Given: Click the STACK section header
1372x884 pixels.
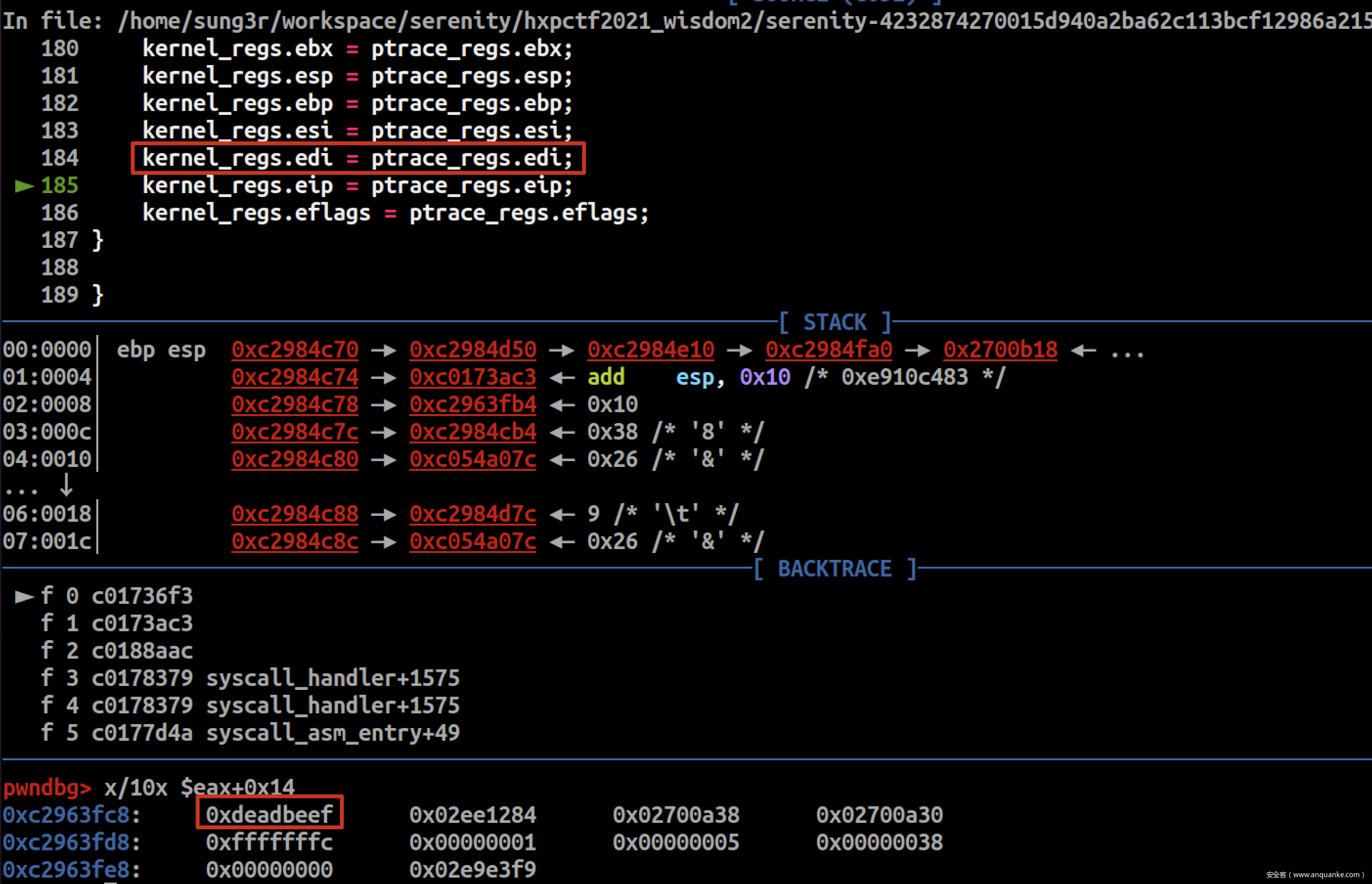Looking at the screenshot, I should tap(835, 322).
